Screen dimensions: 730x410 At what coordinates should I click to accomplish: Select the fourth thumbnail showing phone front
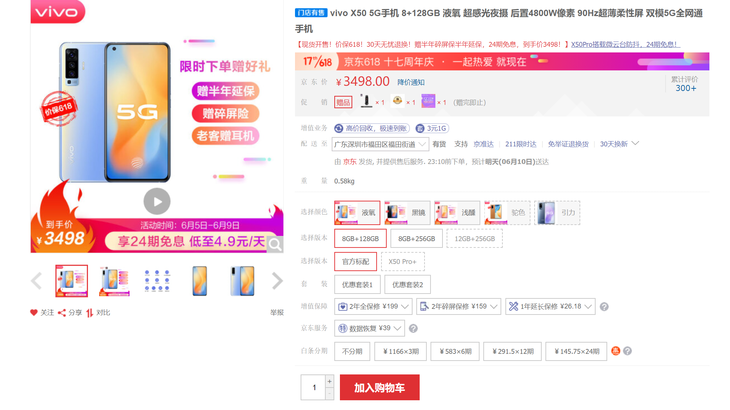coord(200,281)
